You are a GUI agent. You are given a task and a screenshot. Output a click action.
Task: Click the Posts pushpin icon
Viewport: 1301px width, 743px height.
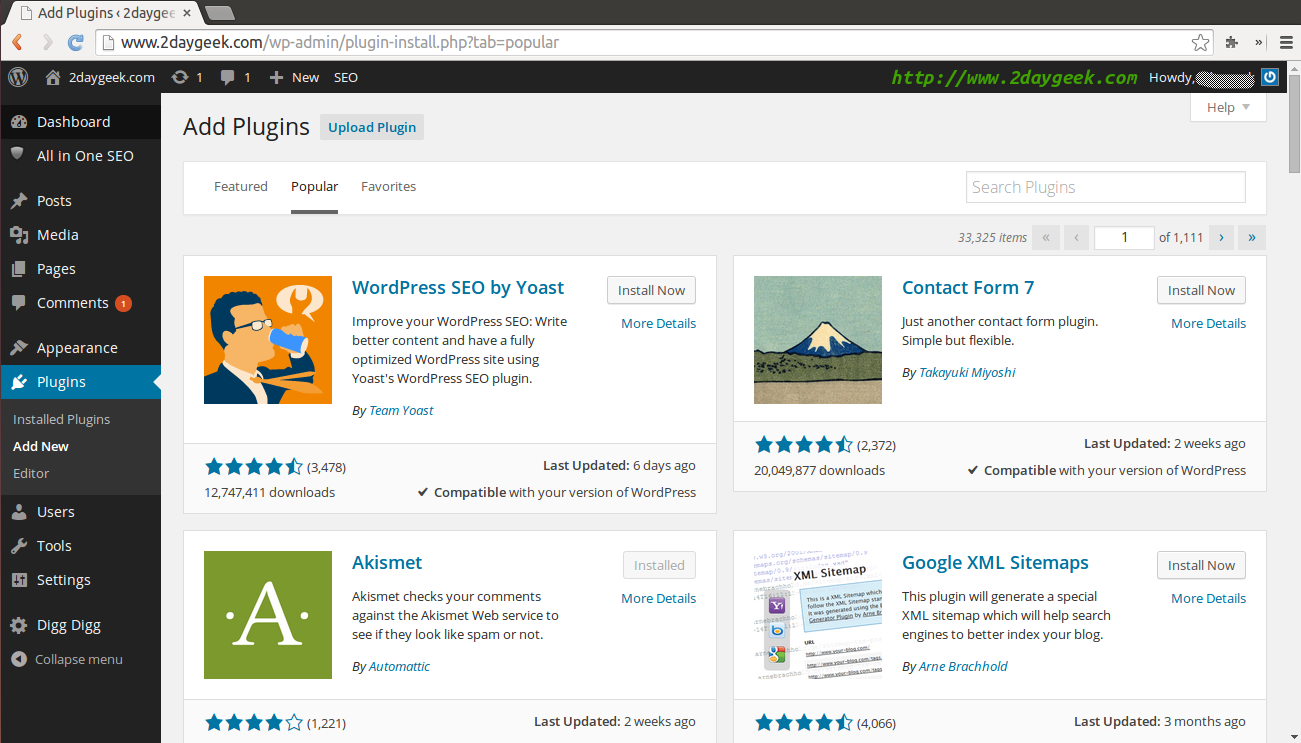[x=19, y=201]
